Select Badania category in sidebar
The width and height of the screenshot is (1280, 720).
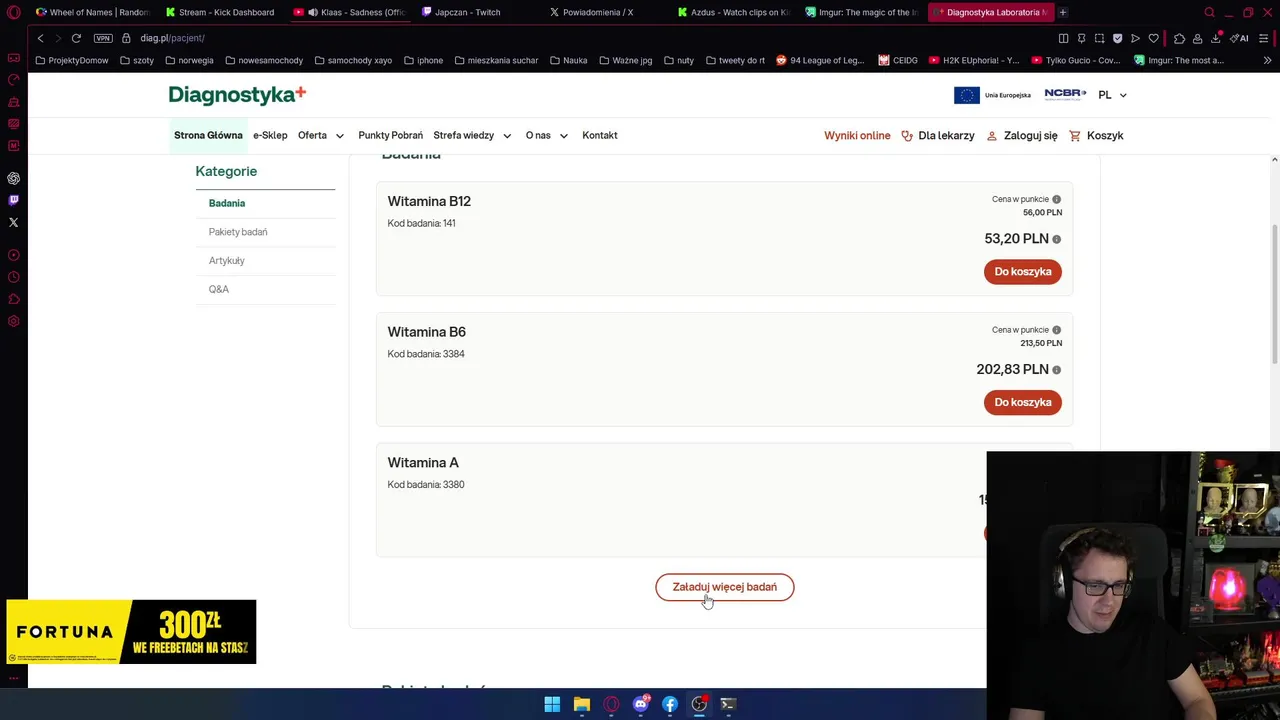click(227, 203)
